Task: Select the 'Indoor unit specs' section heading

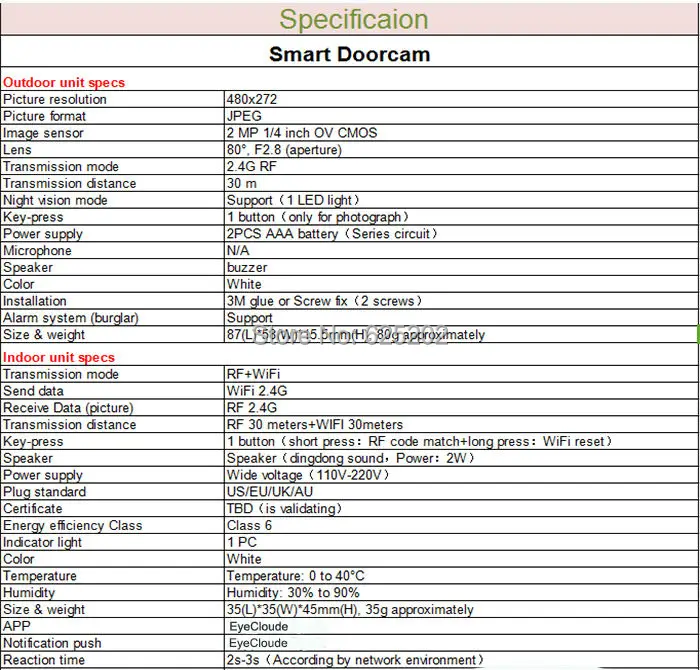Action: point(58,358)
